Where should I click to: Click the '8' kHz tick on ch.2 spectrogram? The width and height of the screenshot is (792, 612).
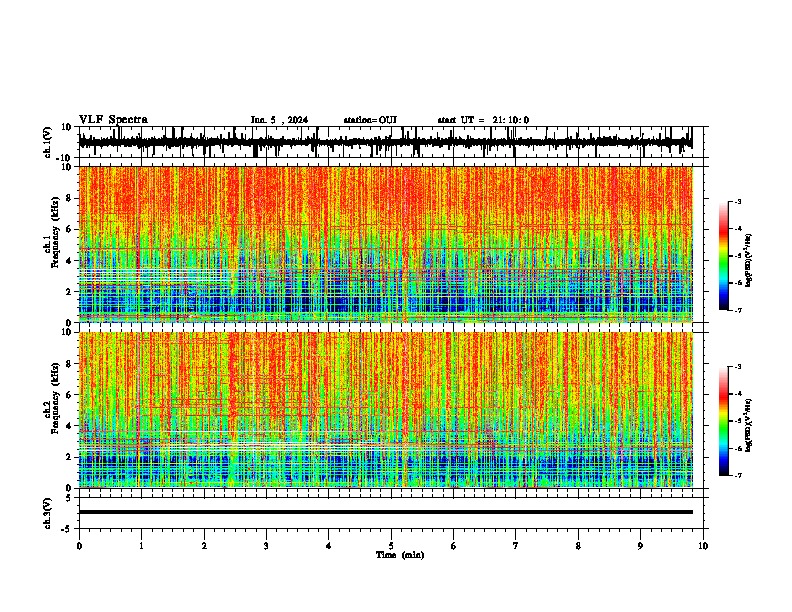tap(70, 364)
